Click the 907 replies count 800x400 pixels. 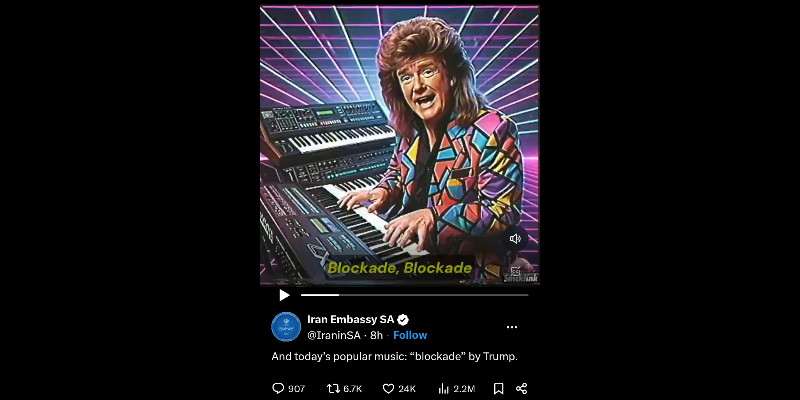pyautogui.click(x=296, y=389)
